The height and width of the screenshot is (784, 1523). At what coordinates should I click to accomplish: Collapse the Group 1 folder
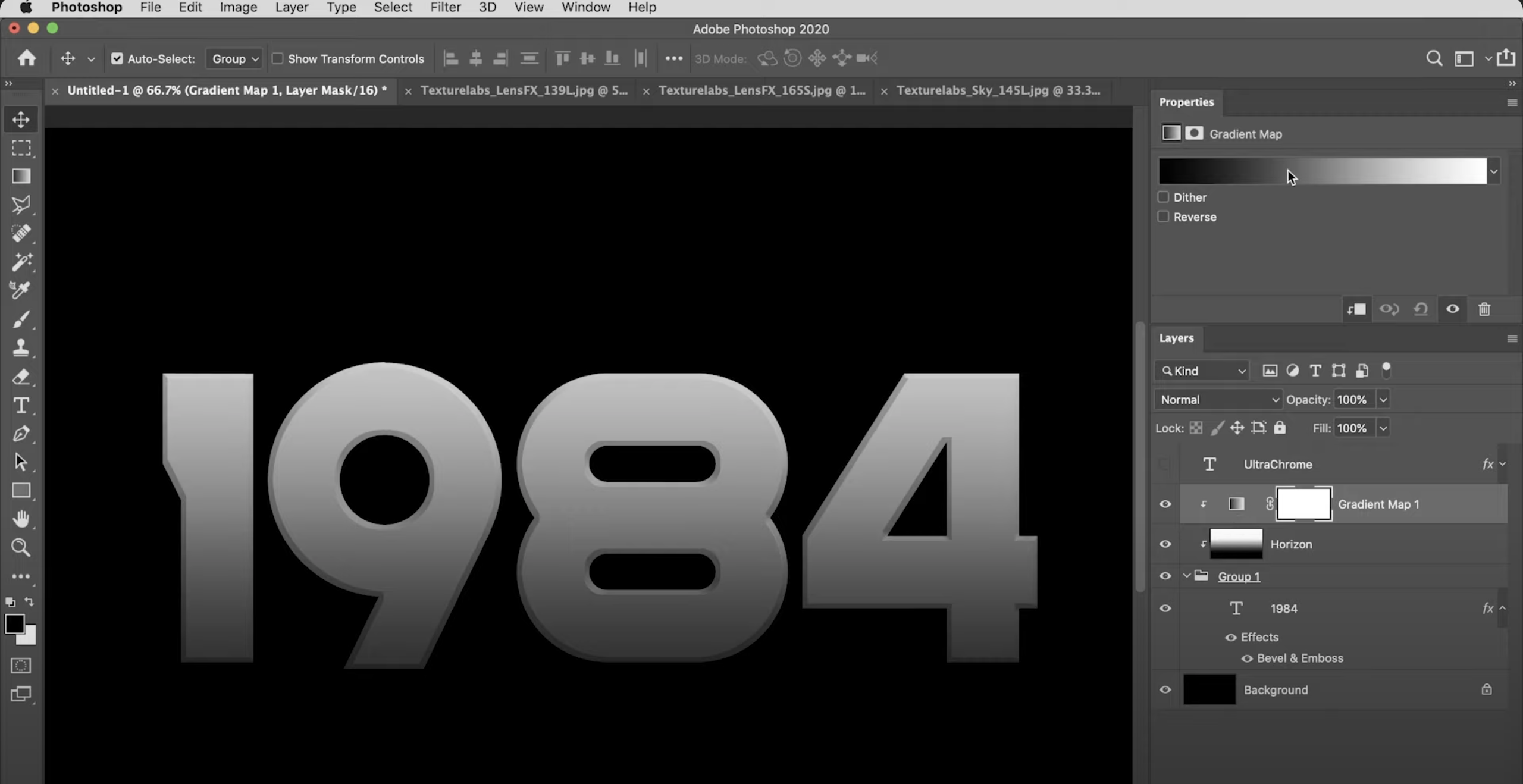coord(1185,576)
